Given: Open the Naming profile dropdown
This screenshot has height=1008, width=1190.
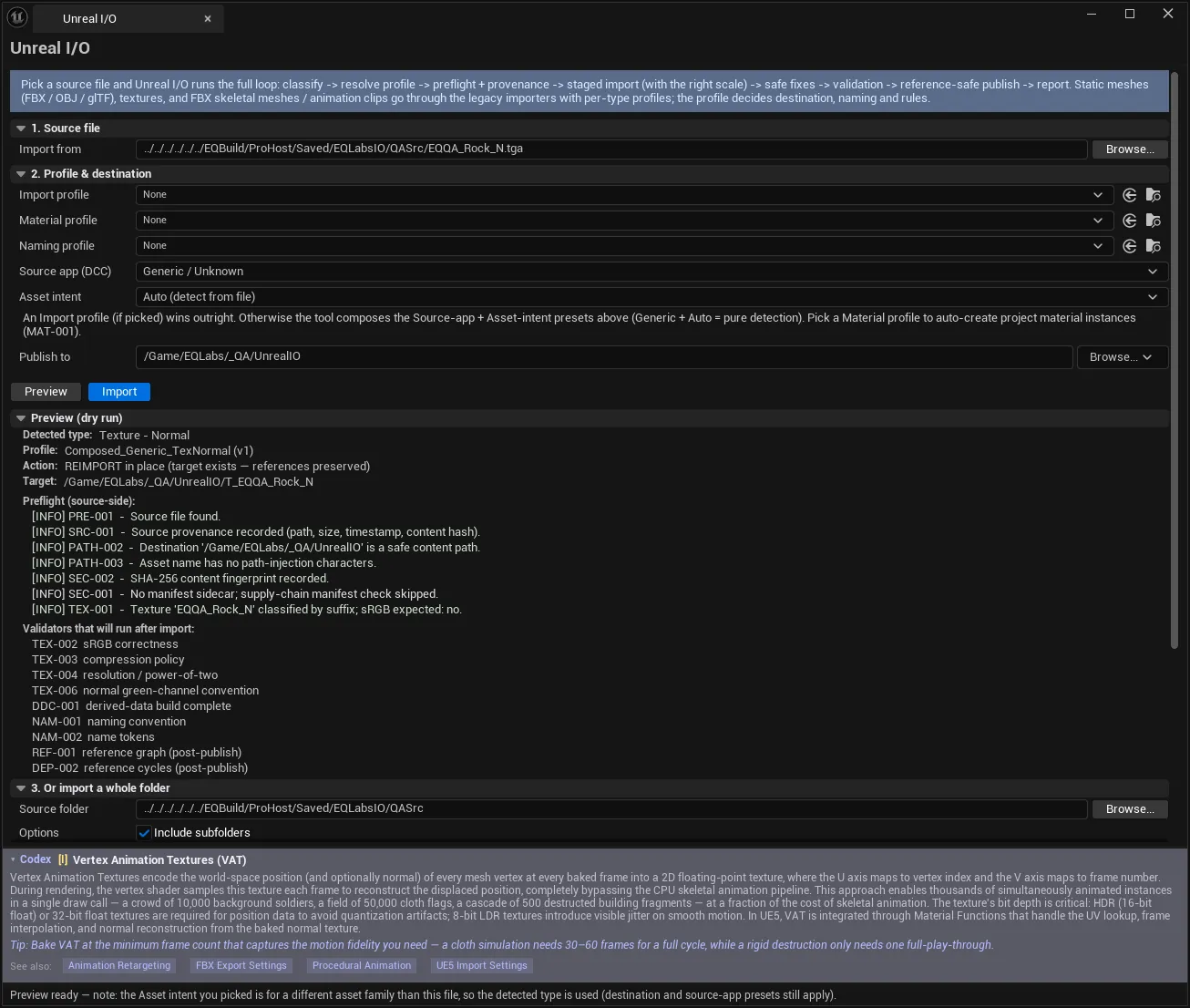Looking at the screenshot, I should coord(624,246).
